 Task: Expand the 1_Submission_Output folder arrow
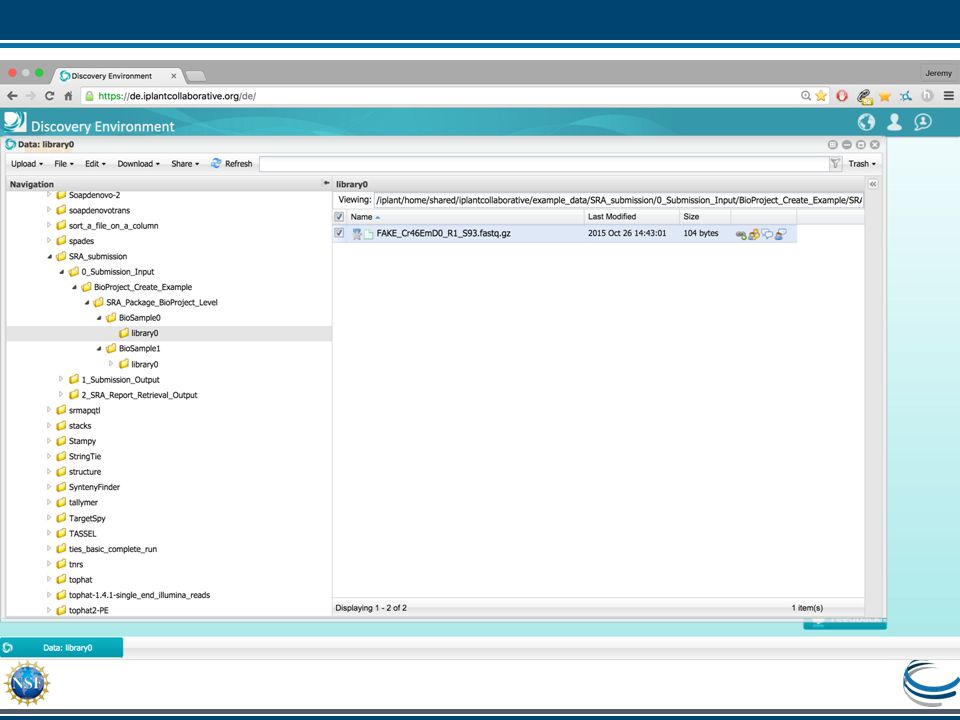(x=61, y=379)
